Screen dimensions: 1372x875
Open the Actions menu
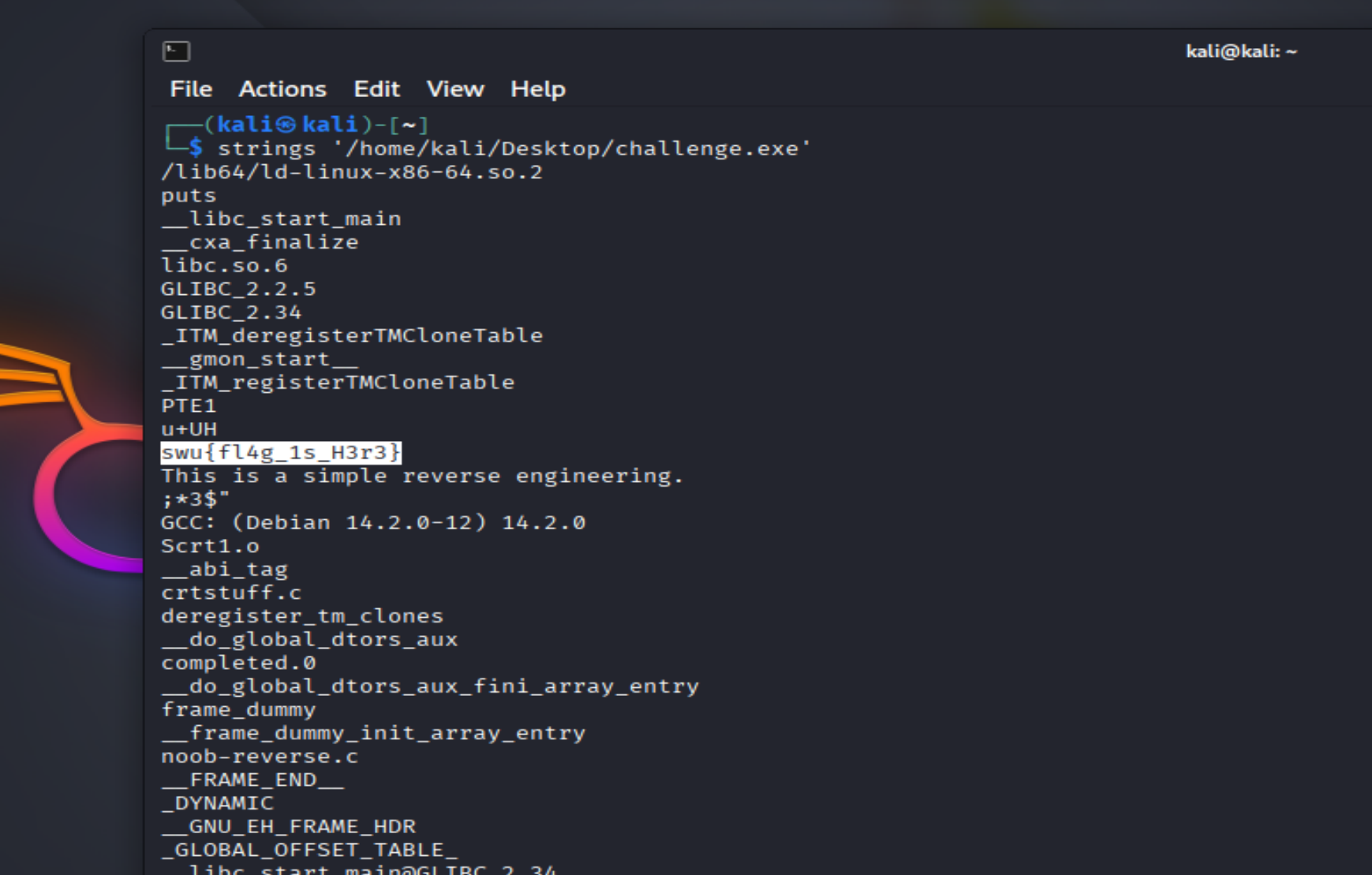pos(282,89)
